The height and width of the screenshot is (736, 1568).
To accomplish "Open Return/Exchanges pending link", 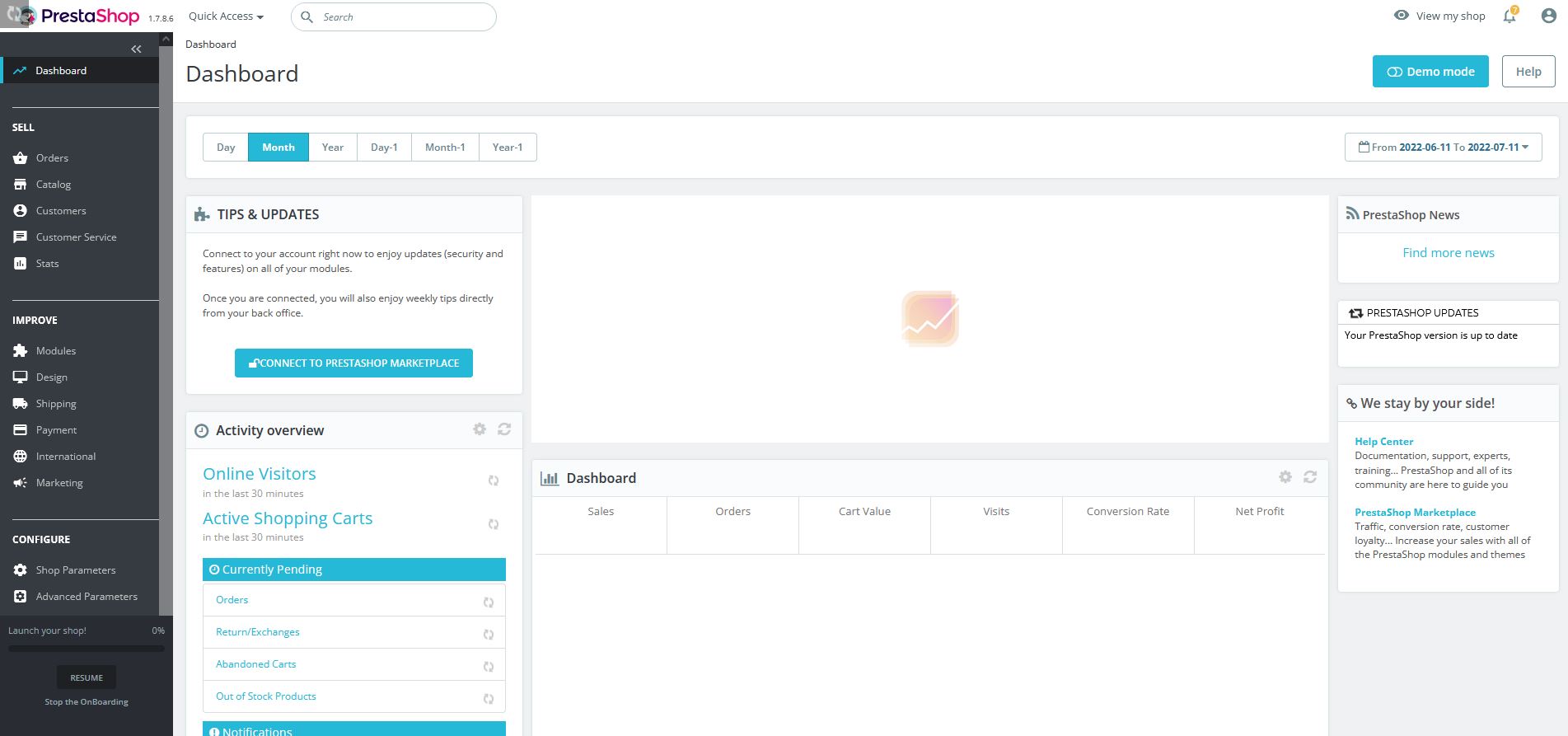I will pos(258,632).
